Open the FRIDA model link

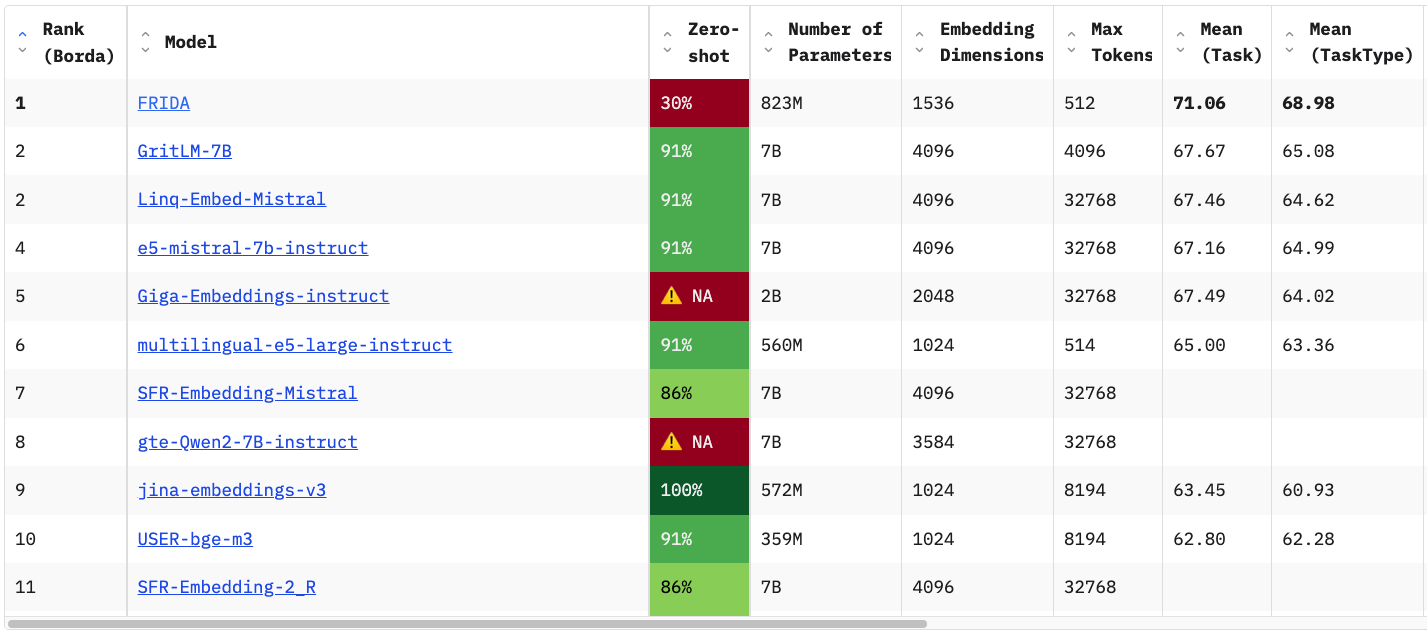163,103
